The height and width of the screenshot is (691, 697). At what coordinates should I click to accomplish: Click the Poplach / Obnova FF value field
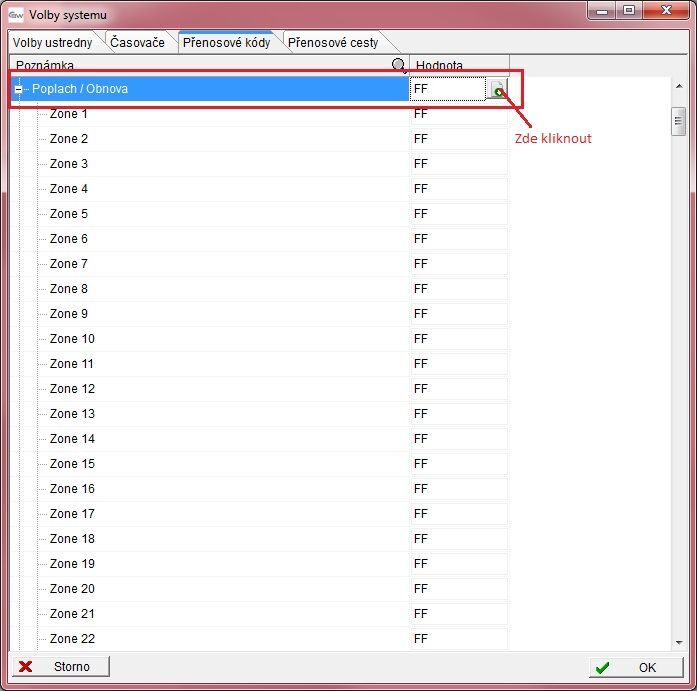[448, 89]
